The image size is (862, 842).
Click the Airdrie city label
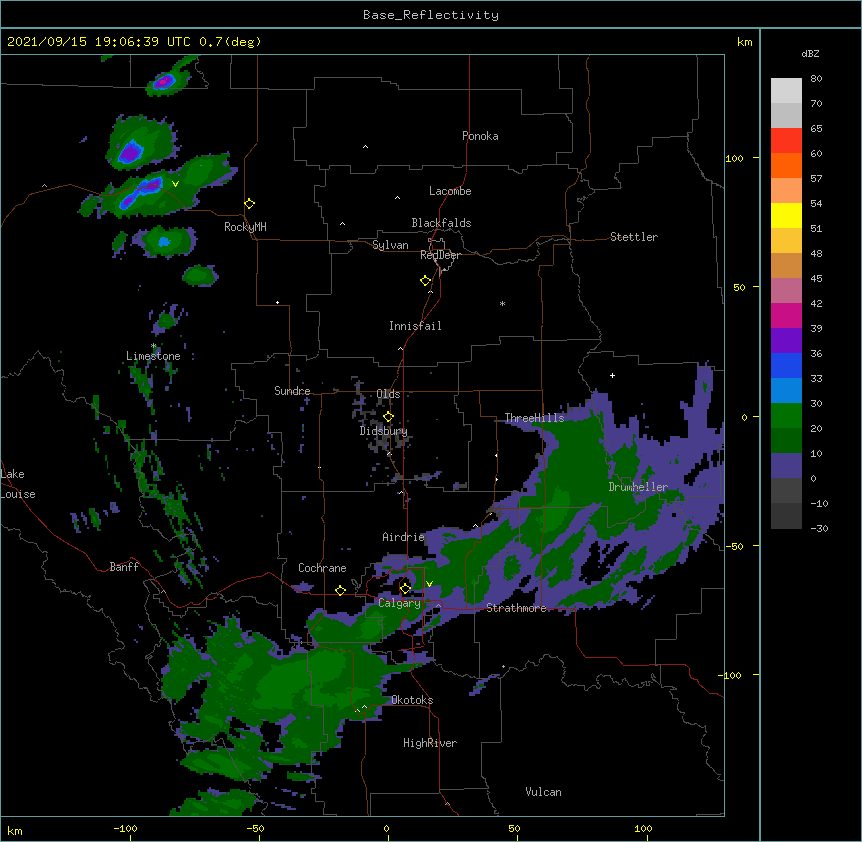pyautogui.click(x=403, y=537)
